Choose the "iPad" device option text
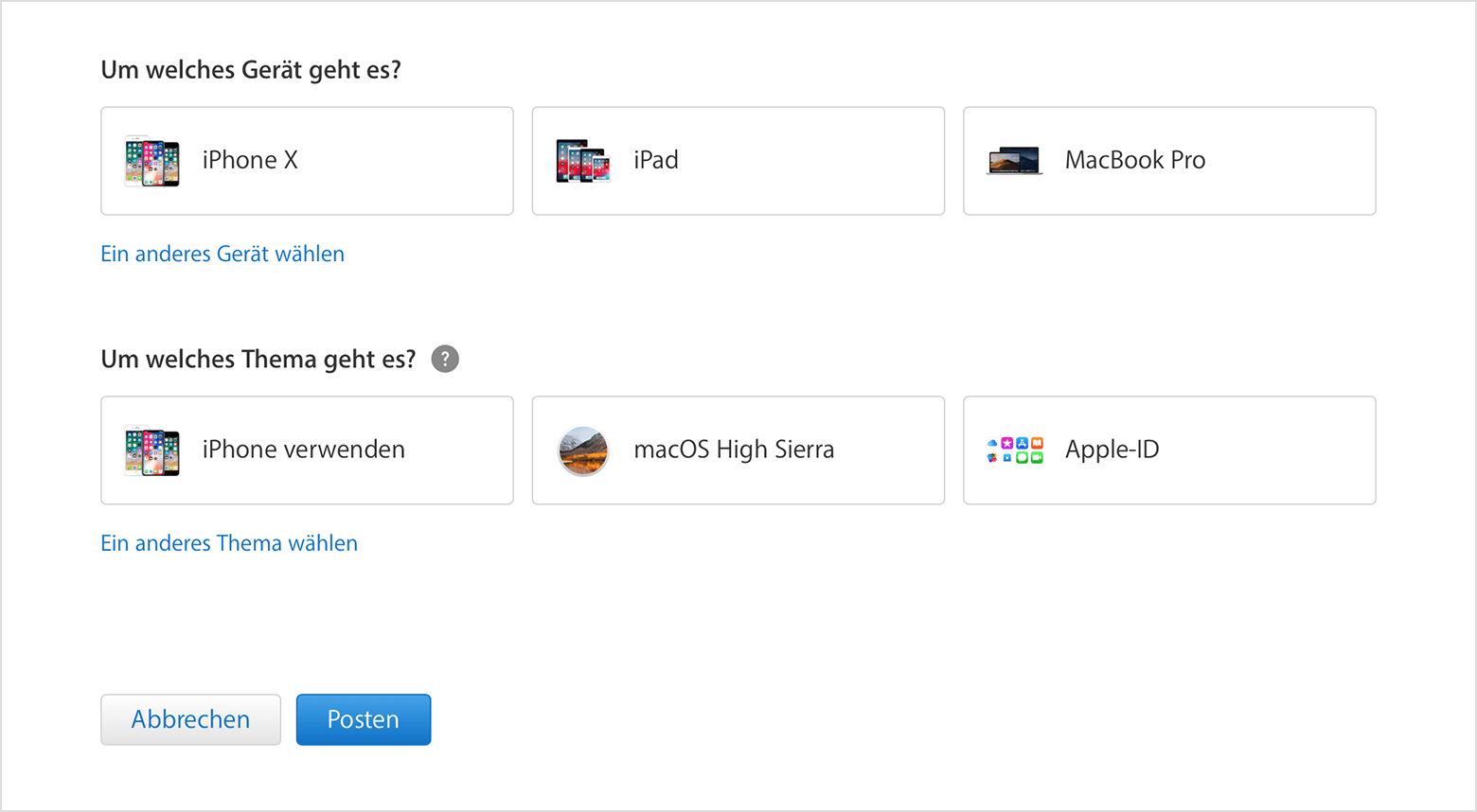Image resolution: width=1477 pixels, height=812 pixels. 656,161
